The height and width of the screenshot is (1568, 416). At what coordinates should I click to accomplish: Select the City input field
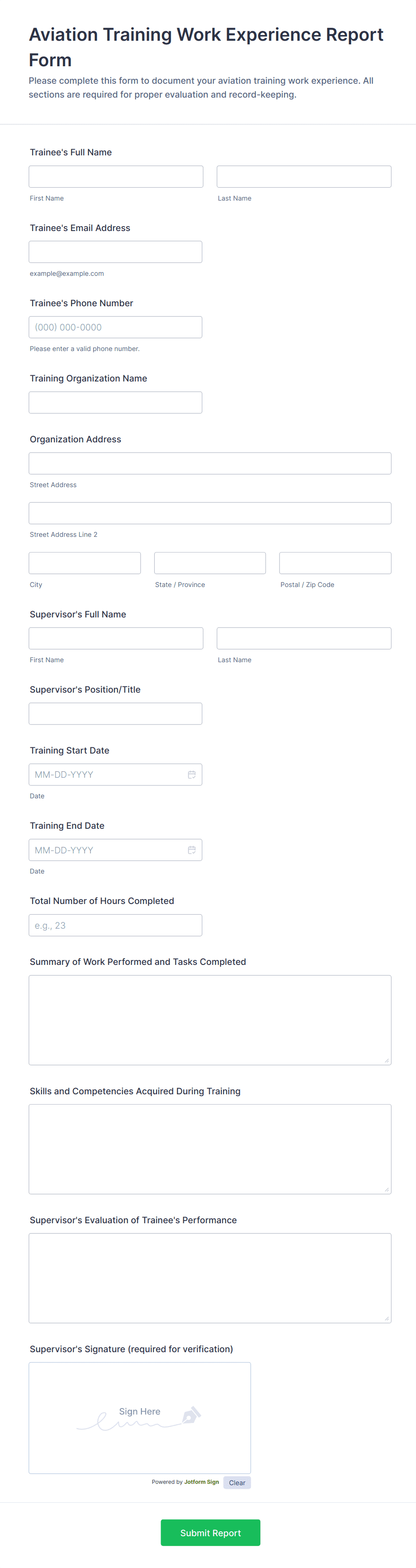point(85,563)
